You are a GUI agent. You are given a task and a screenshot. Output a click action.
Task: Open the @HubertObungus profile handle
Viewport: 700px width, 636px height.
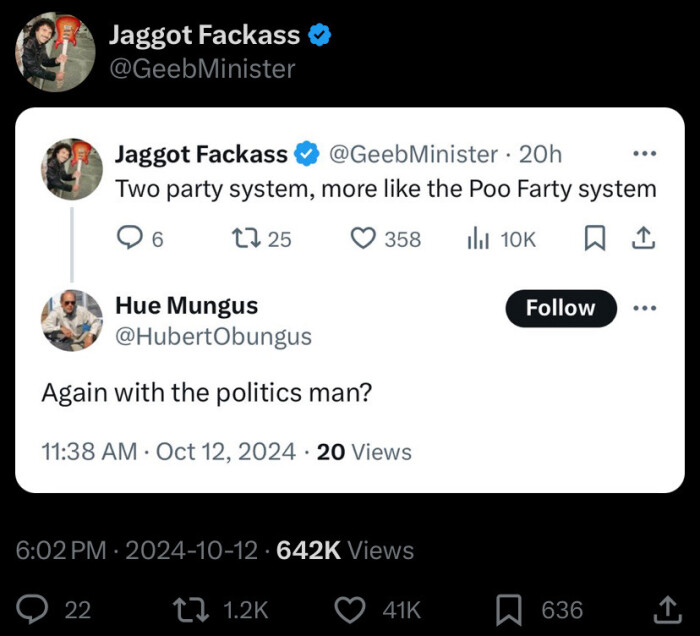[x=213, y=337]
